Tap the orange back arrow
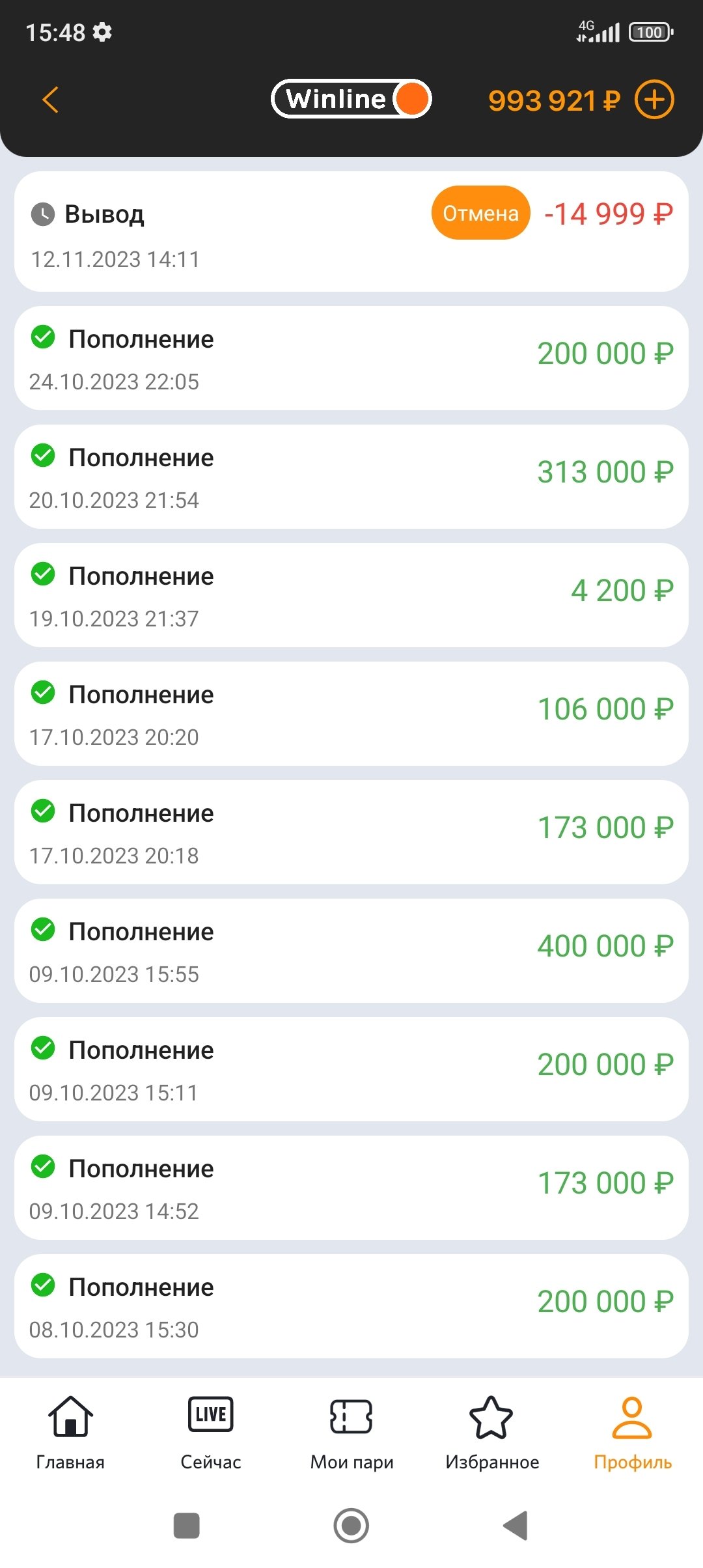 50,100
